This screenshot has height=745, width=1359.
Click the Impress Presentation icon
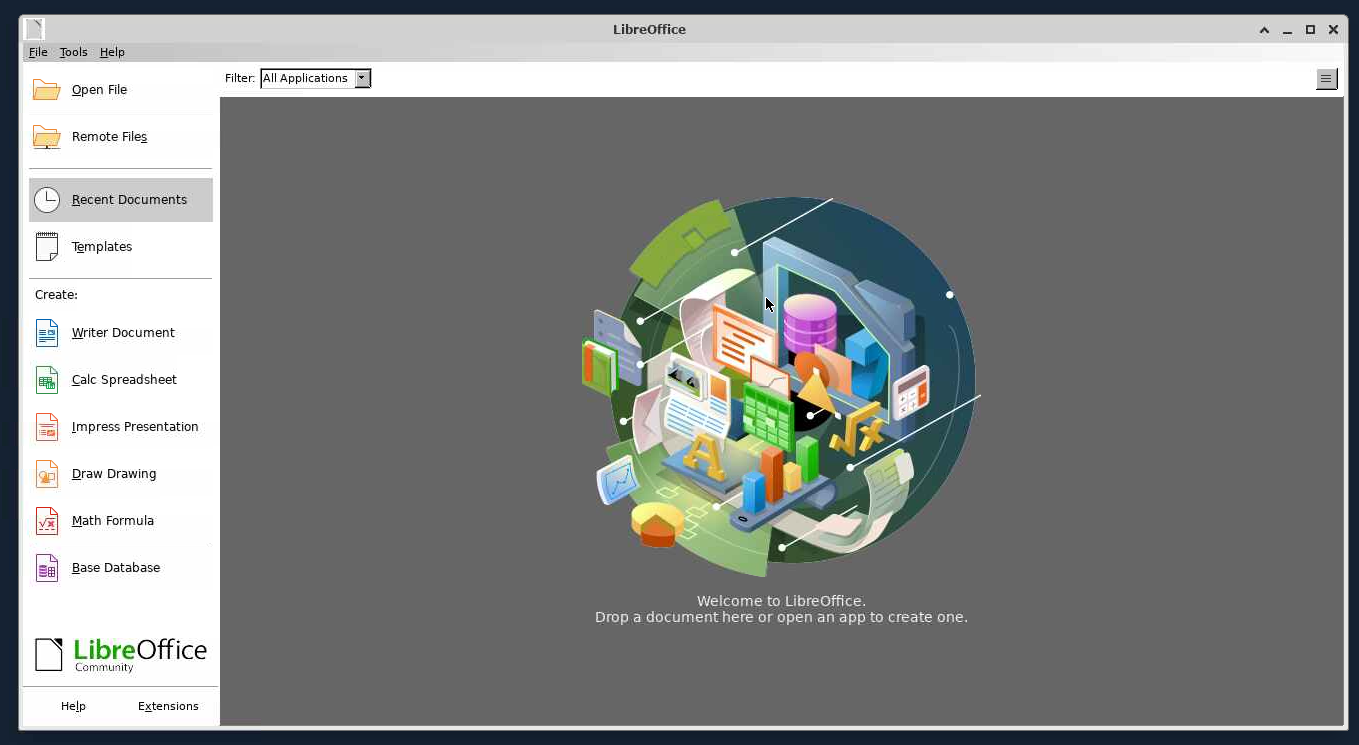pos(46,427)
